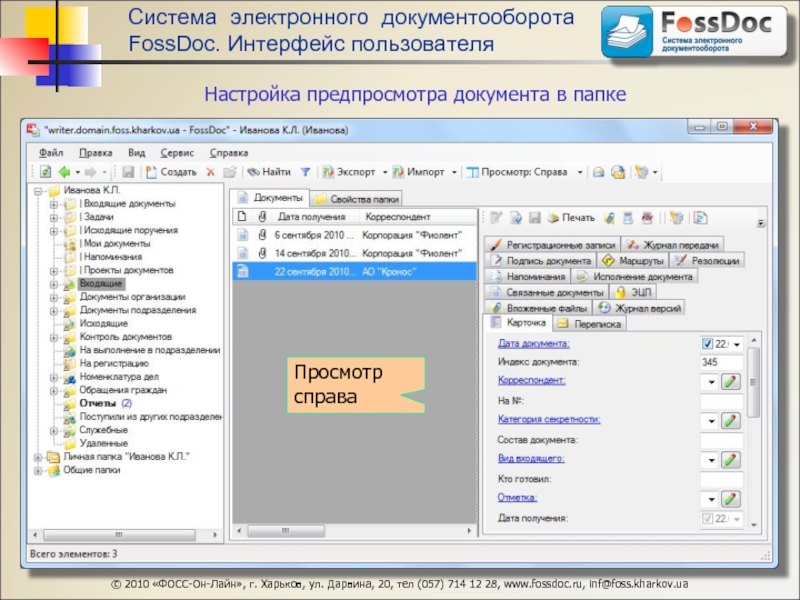Select the 14 сентября 2010 document row

[x=355, y=253]
